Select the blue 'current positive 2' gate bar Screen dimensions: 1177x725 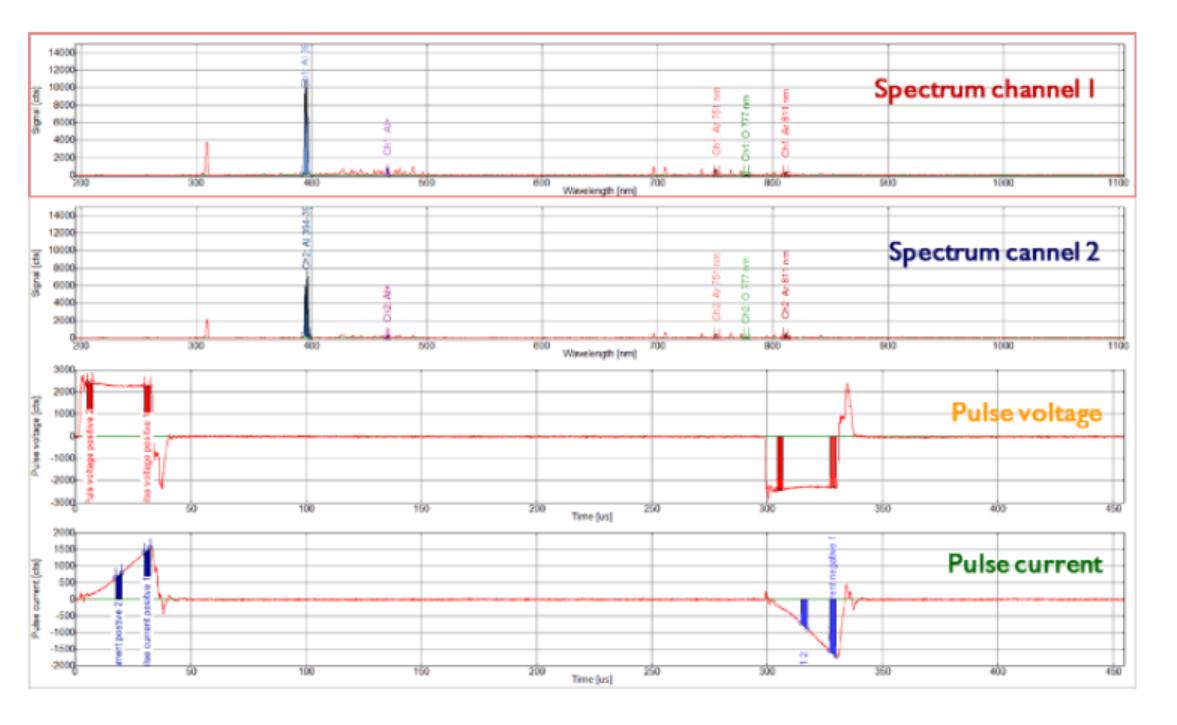coord(119,583)
